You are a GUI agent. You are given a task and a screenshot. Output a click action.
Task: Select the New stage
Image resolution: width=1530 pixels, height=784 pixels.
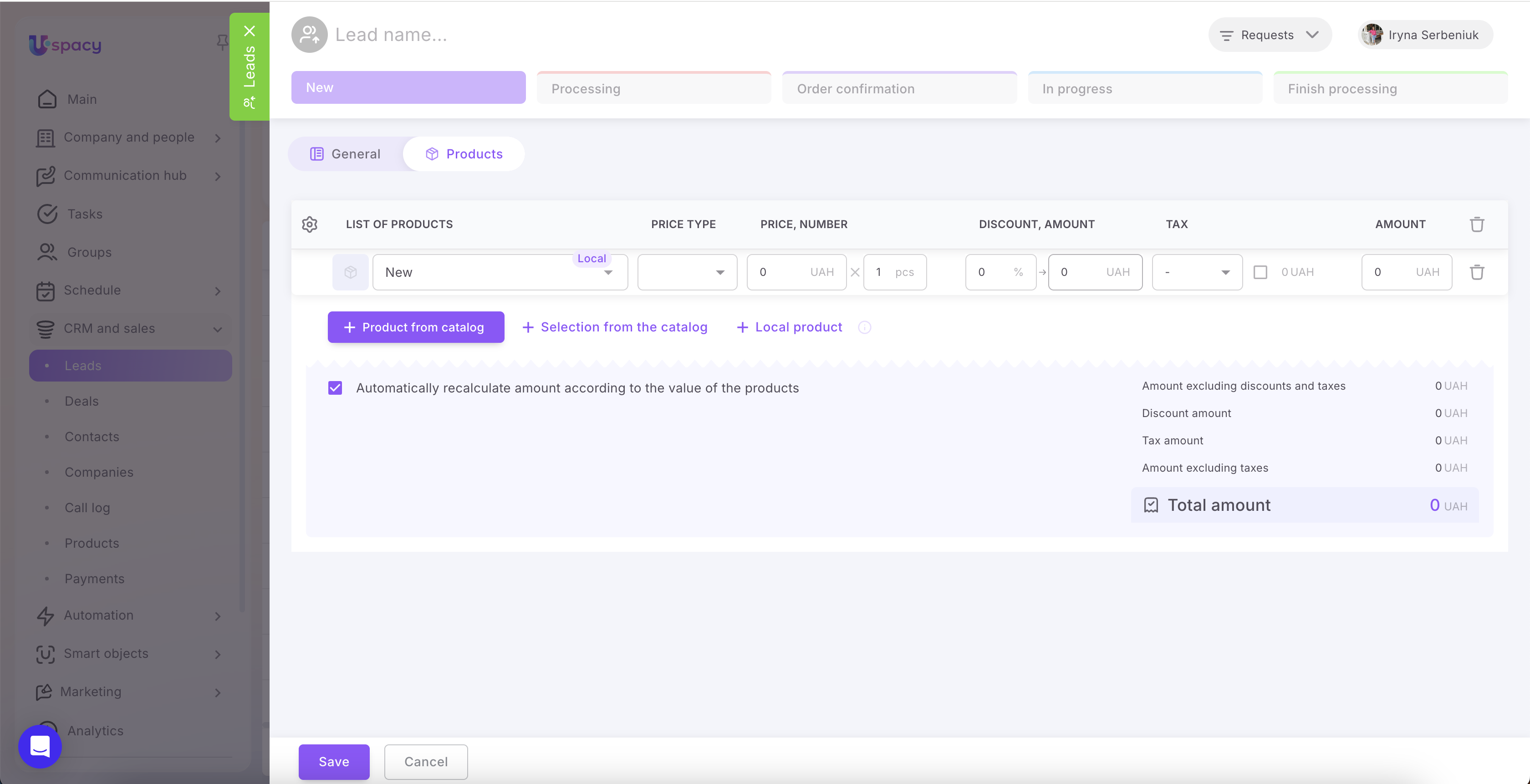pos(408,87)
